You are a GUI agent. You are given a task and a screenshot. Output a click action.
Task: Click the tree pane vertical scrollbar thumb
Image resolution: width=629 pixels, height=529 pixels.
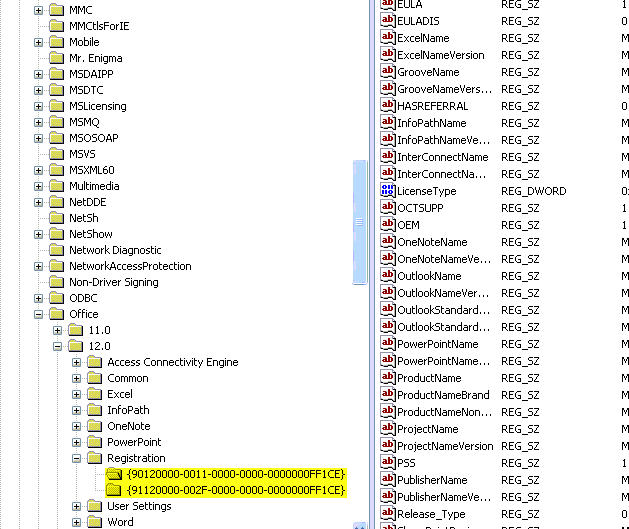[359, 222]
